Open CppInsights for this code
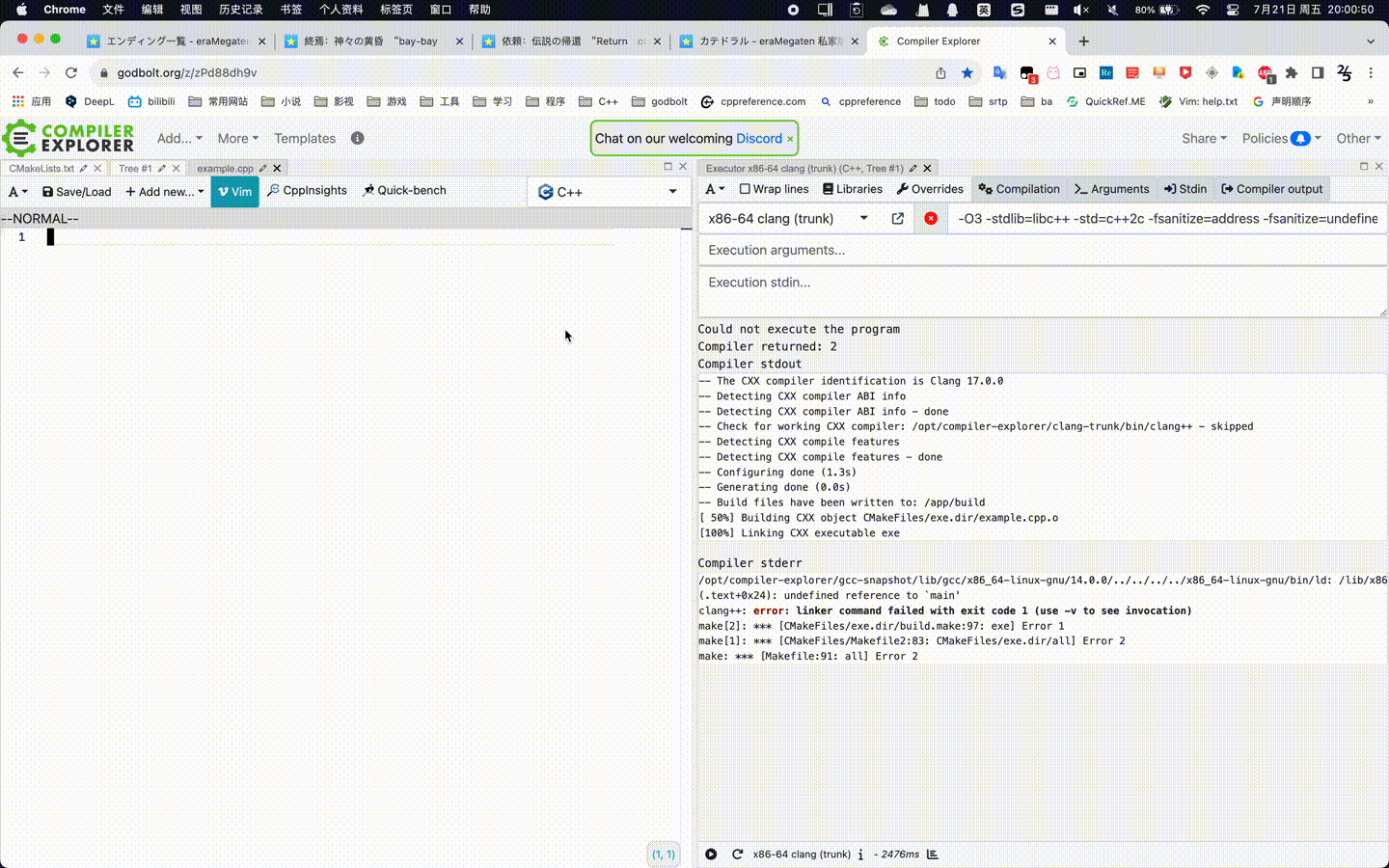Screen dimensions: 1389x868 click(307, 190)
